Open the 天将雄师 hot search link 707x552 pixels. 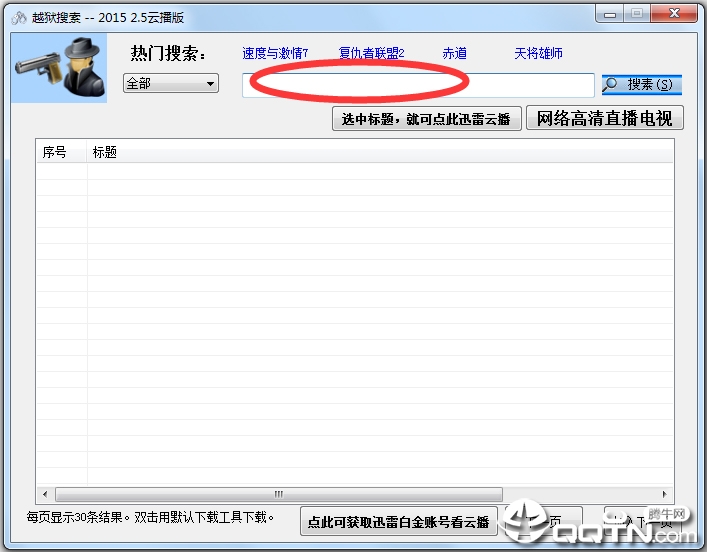click(x=538, y=53)
